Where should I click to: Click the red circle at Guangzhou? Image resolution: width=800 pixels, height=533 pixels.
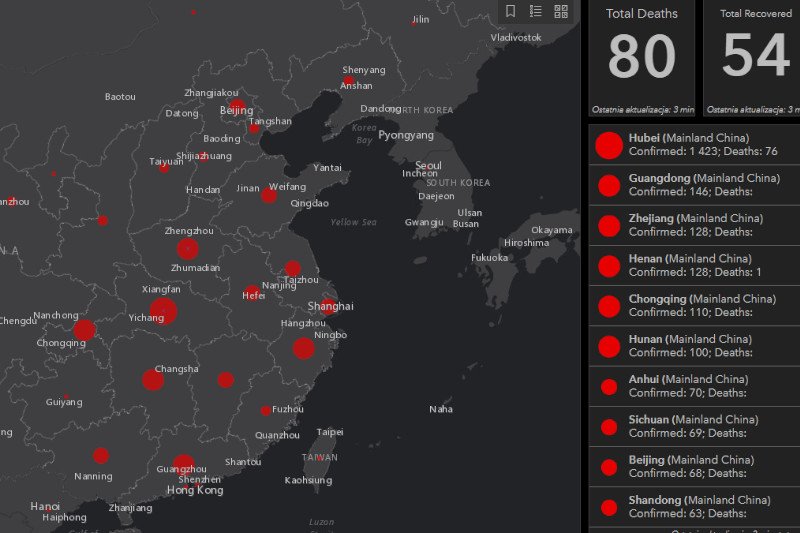click(x=183, y=464)
